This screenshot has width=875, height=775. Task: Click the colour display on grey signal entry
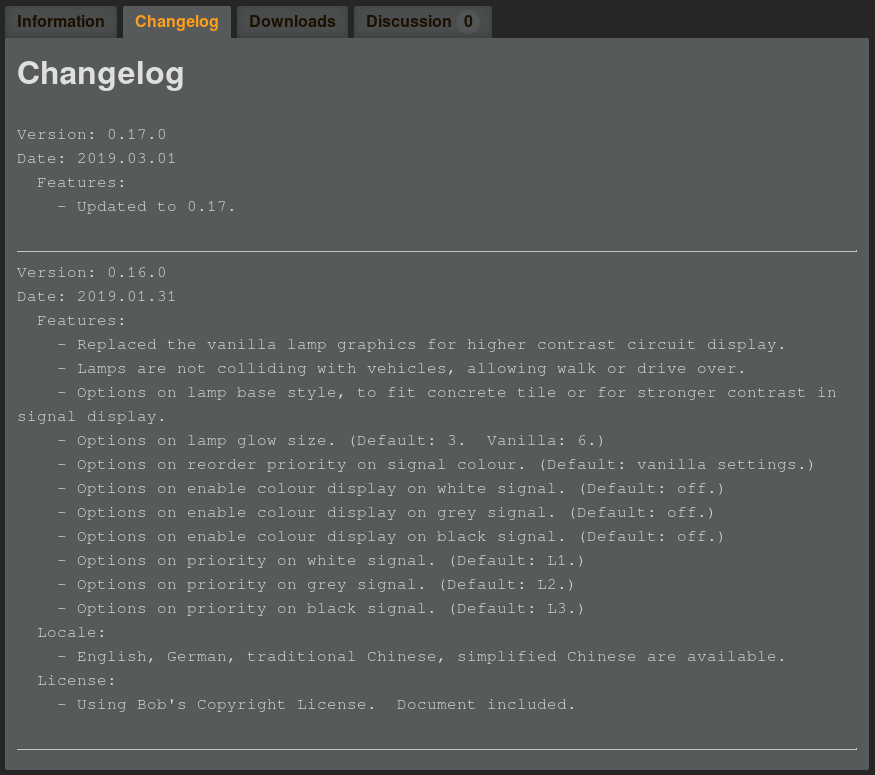[395, 513]
